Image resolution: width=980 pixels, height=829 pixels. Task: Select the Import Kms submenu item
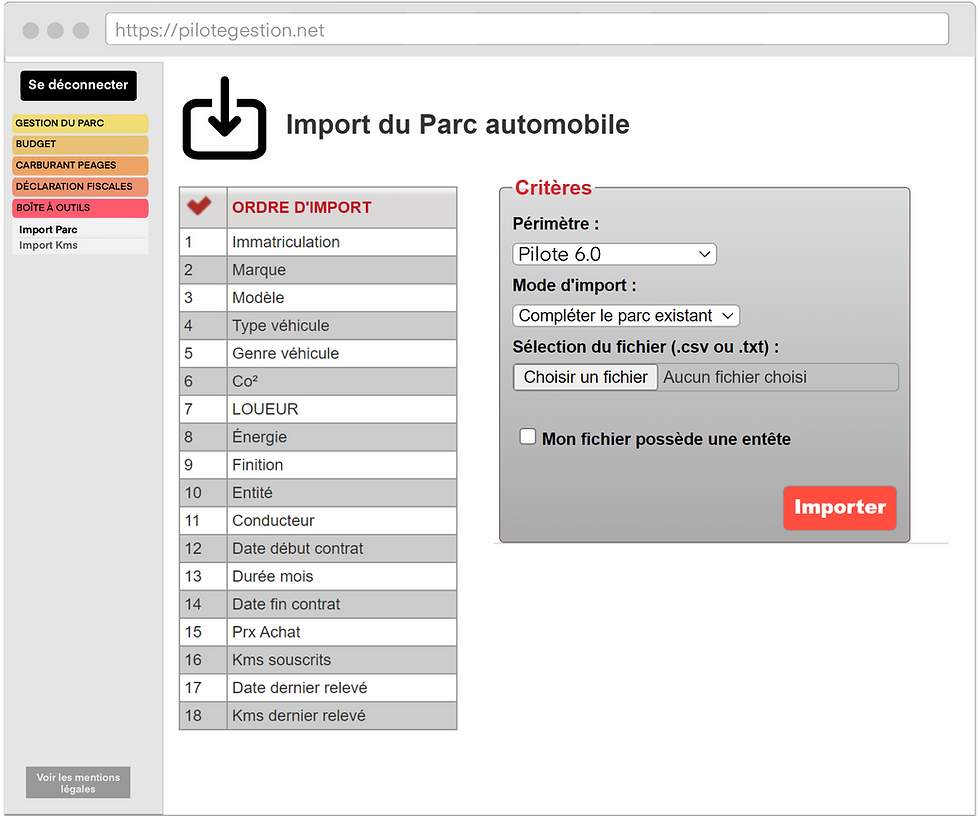[48, 245]
